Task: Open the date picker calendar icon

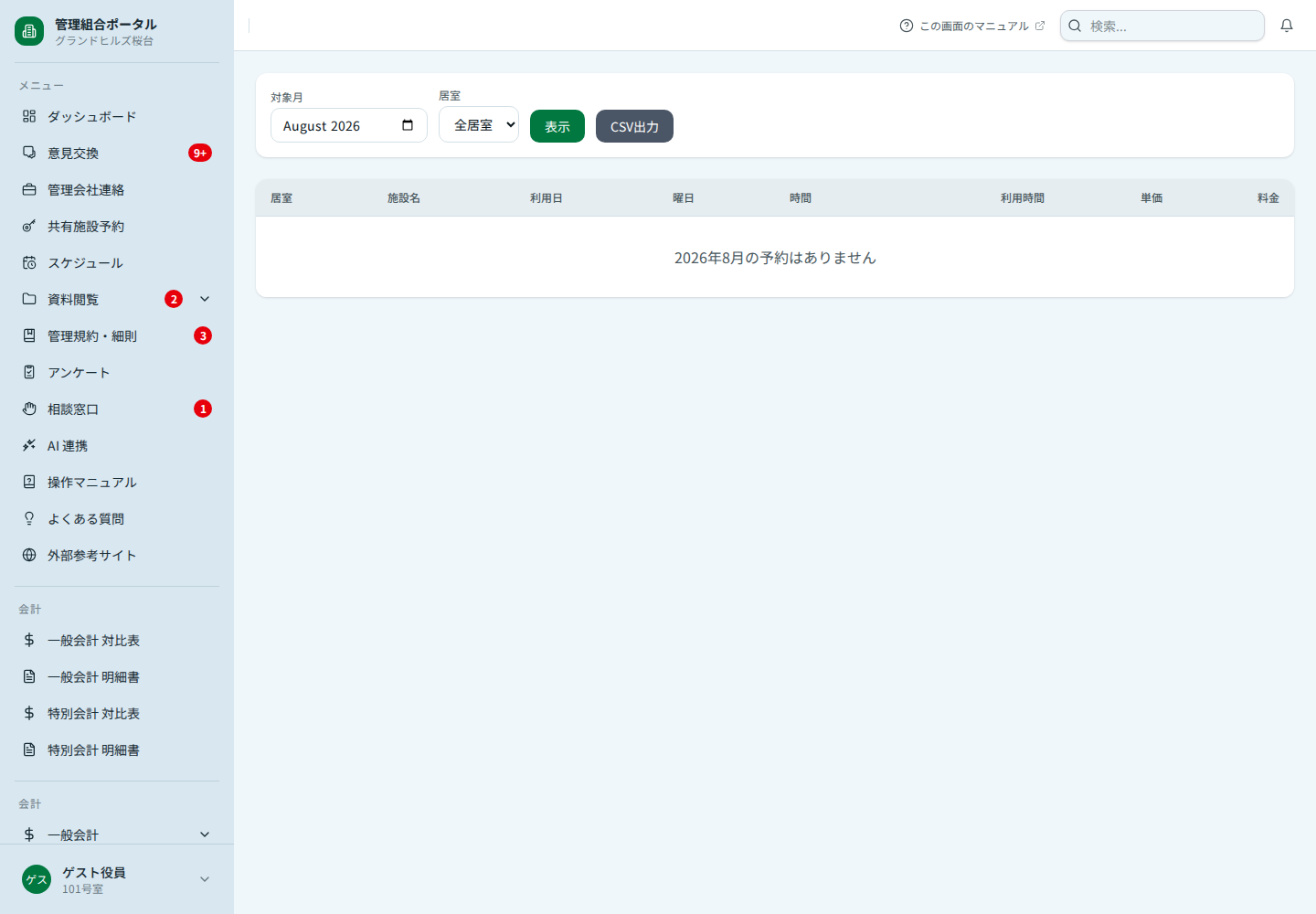Action: [408, 125]
